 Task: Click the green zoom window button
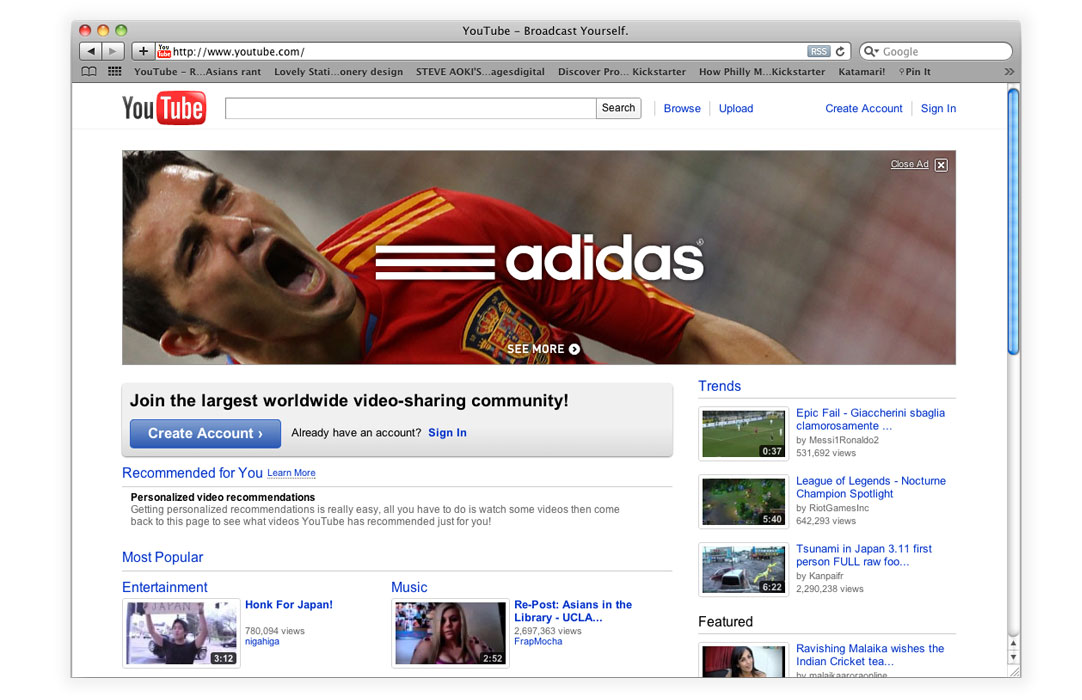(121, 30)
